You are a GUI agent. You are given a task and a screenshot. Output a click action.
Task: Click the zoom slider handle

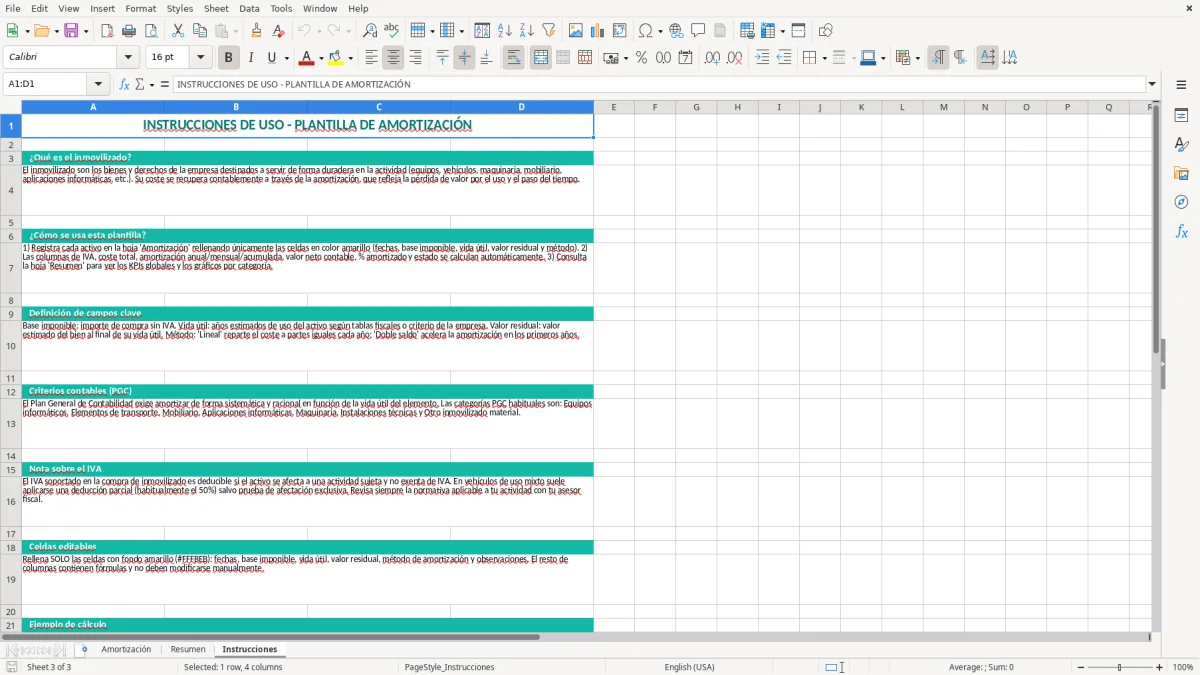[x=1119, y=667]
